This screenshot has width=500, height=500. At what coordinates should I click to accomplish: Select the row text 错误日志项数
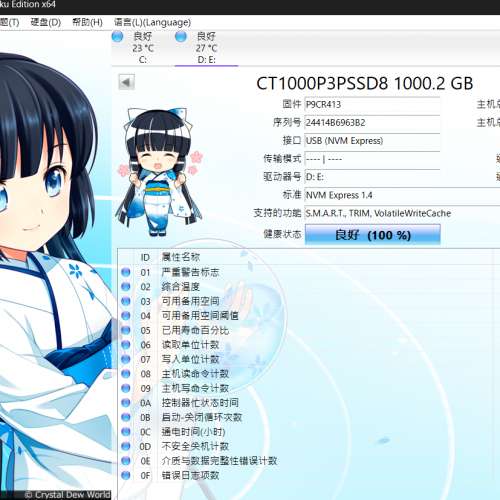pyautogui.click(x=190, y=475)
